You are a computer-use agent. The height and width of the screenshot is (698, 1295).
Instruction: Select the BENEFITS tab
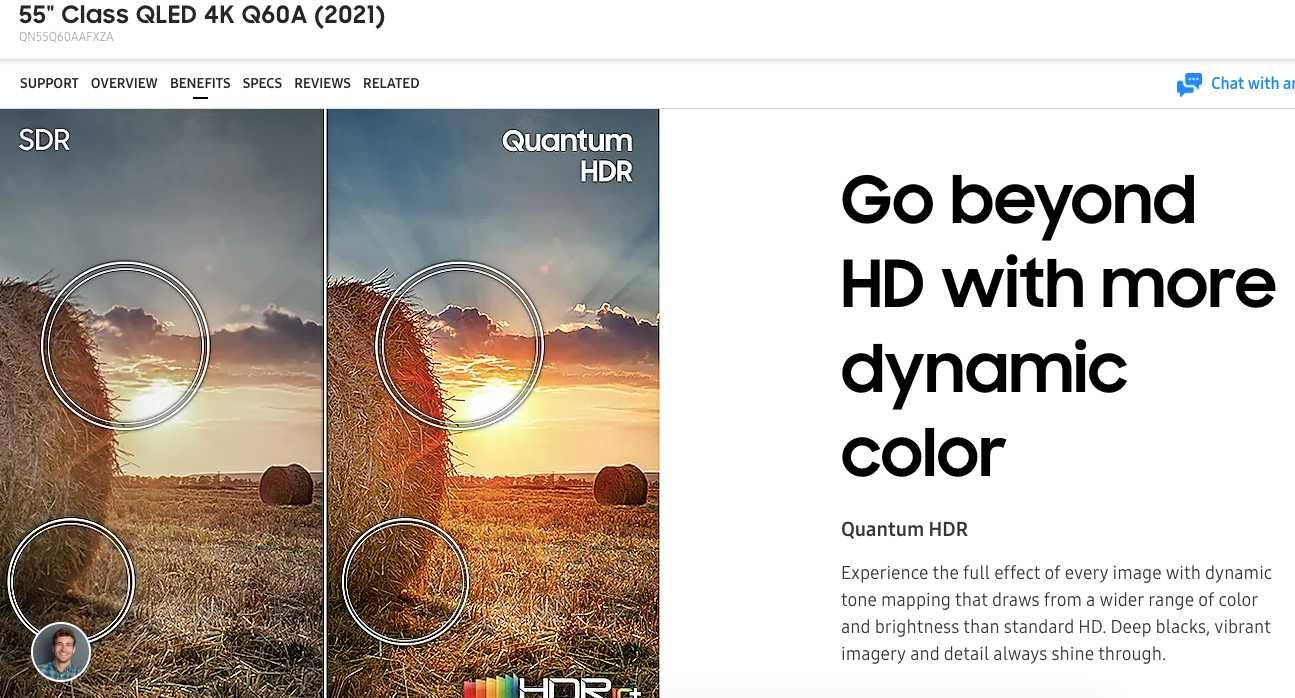point(200,83)
